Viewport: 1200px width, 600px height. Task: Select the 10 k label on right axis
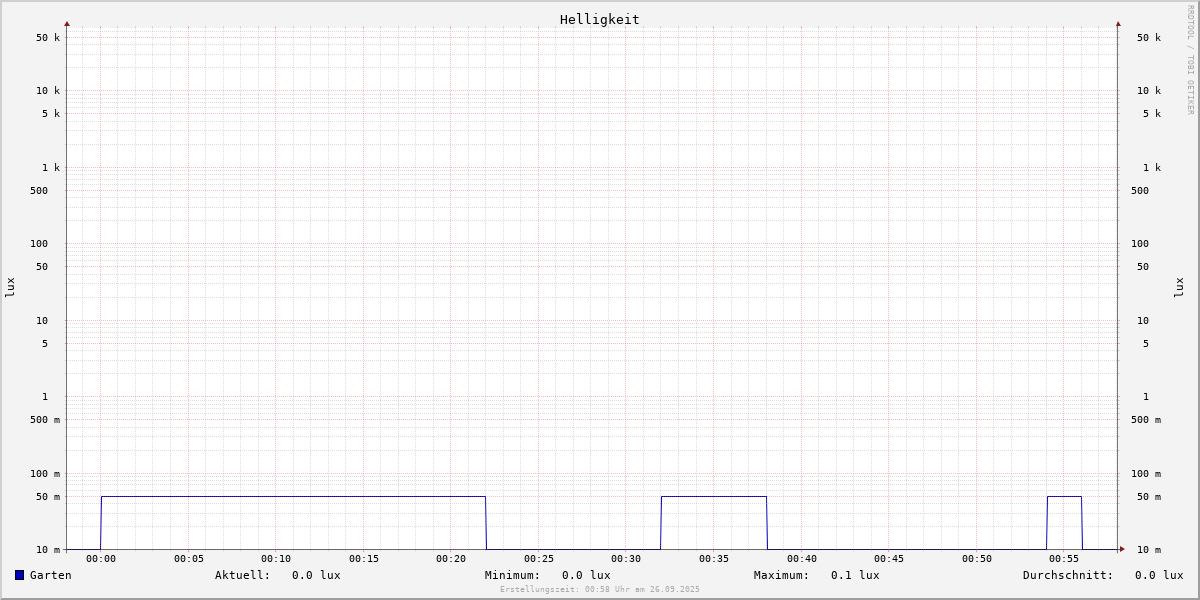pos(1149,91)
